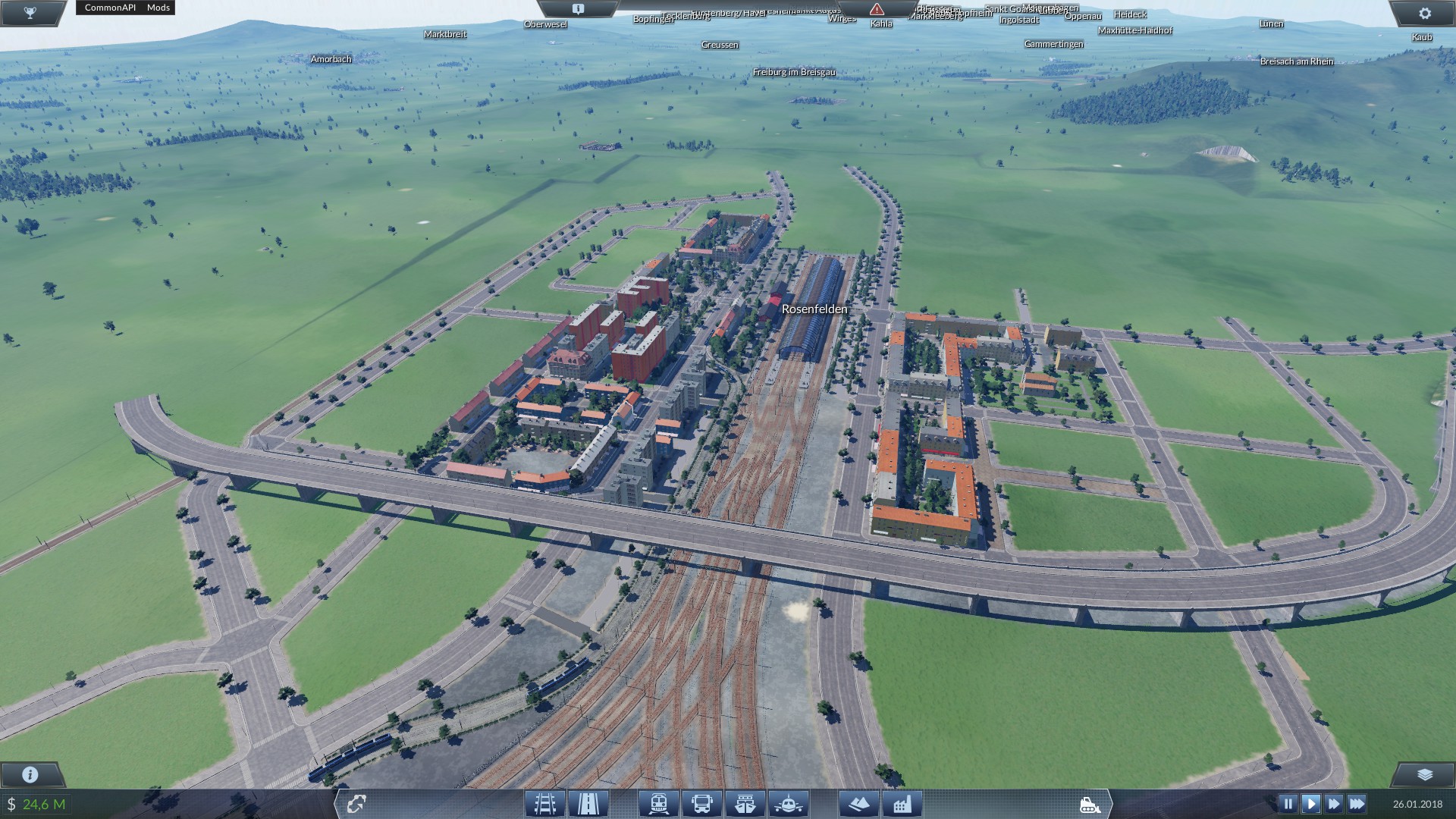Select the Rosenfelden town label
1456x819 pixels.
click(x=814, y=309)
